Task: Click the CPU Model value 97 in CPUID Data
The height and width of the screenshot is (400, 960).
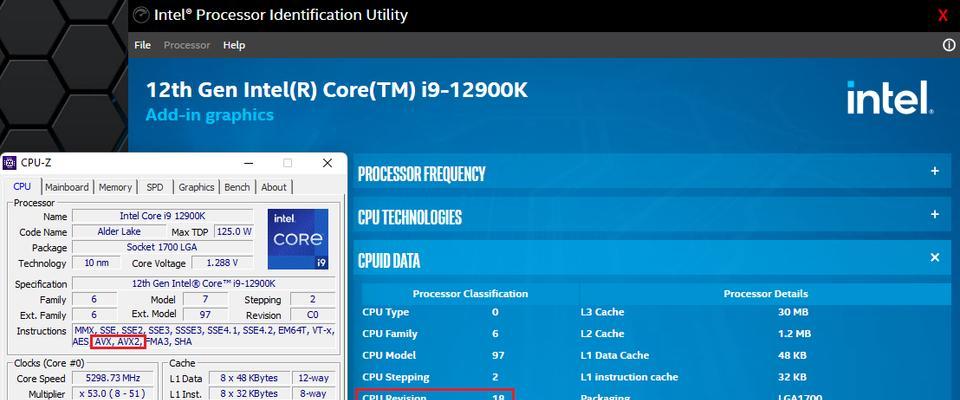Action: (x=498, y=355)
